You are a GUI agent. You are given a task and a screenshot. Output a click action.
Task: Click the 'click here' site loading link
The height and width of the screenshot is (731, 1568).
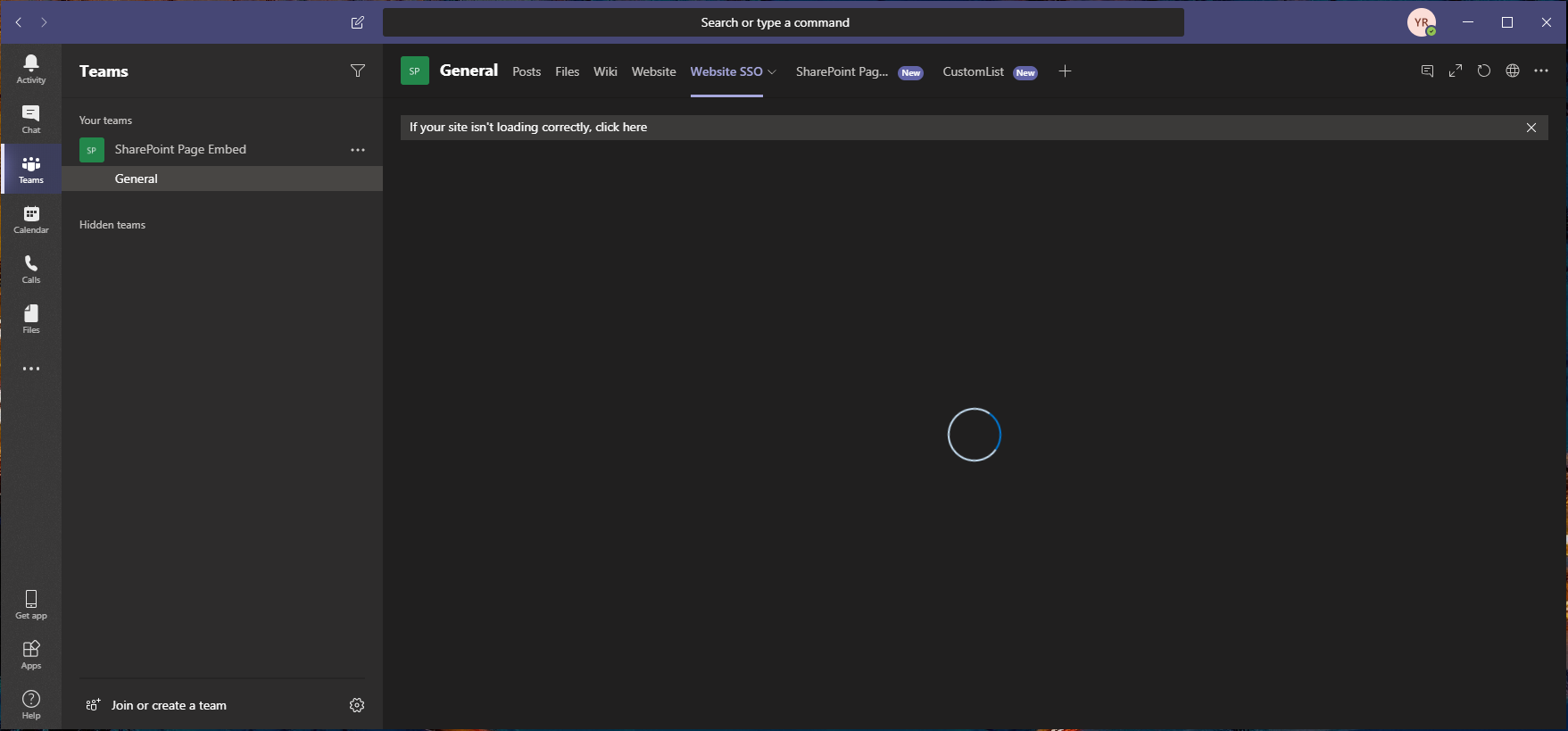click(621, 127)
